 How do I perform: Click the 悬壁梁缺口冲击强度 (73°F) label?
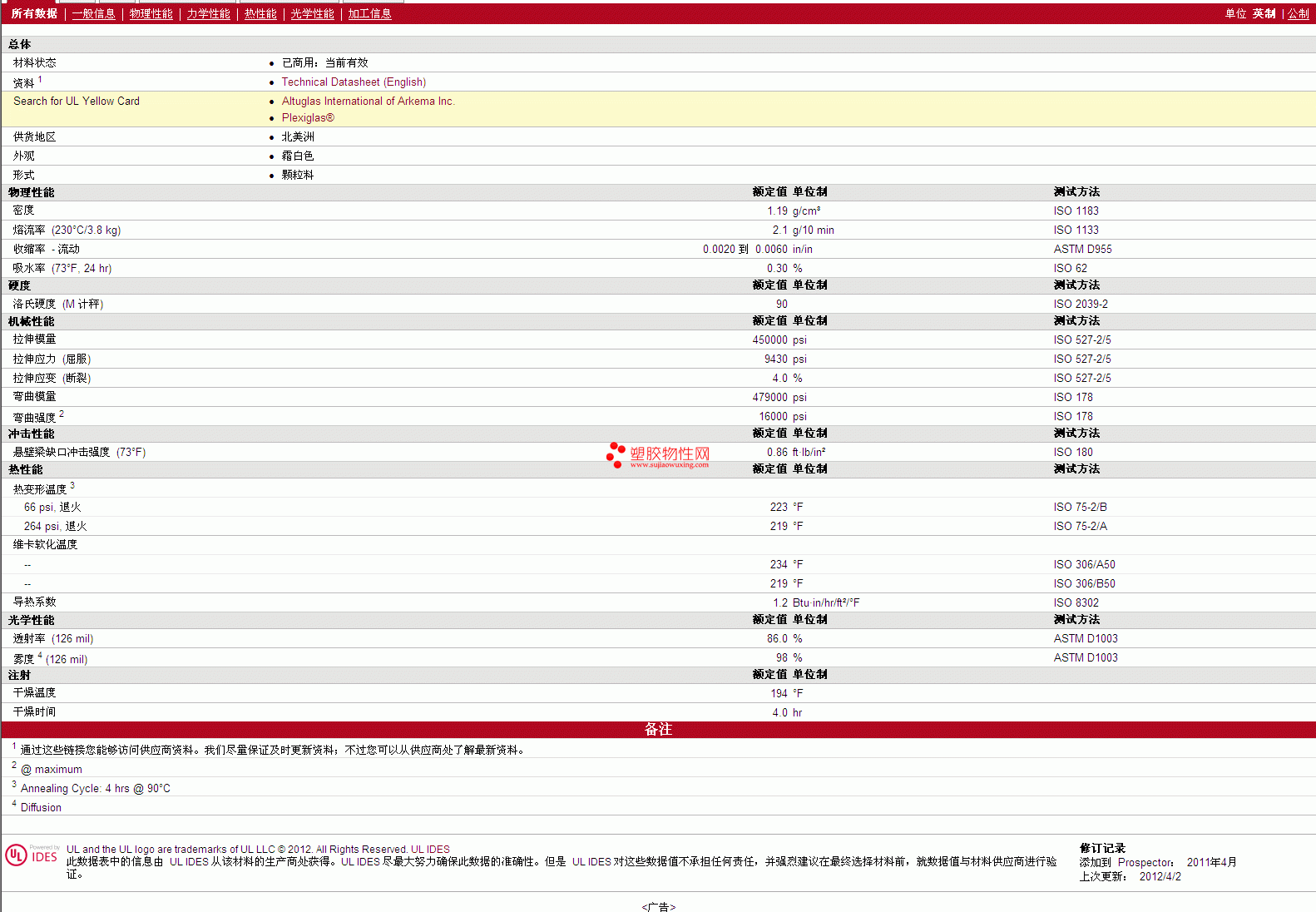pos(79,453)
